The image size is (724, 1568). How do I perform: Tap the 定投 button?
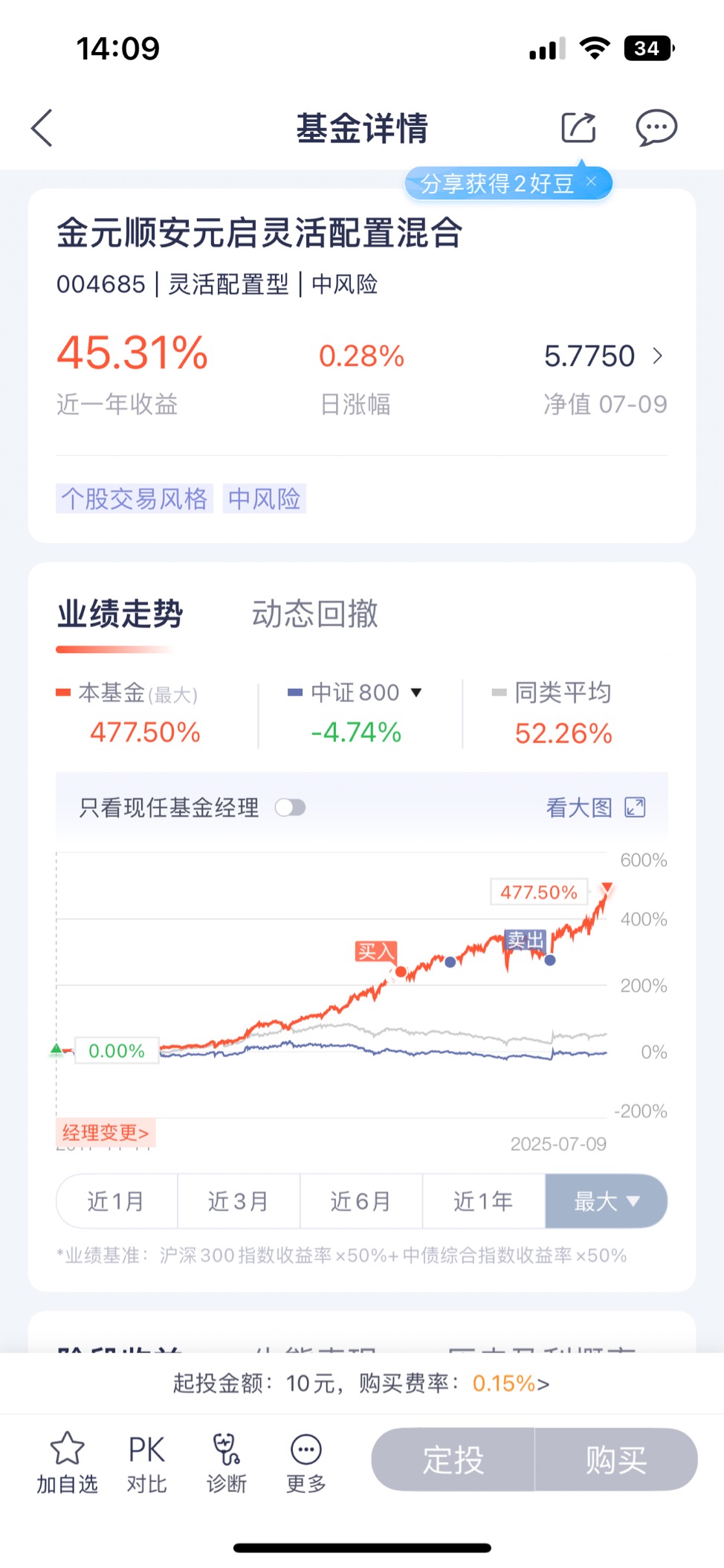tap(453, 1459)
